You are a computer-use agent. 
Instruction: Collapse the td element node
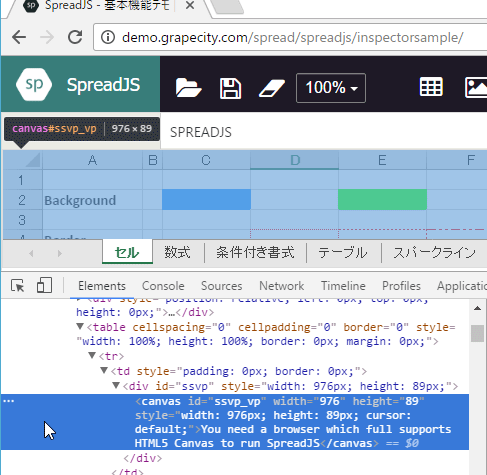(x=104, y=370)
